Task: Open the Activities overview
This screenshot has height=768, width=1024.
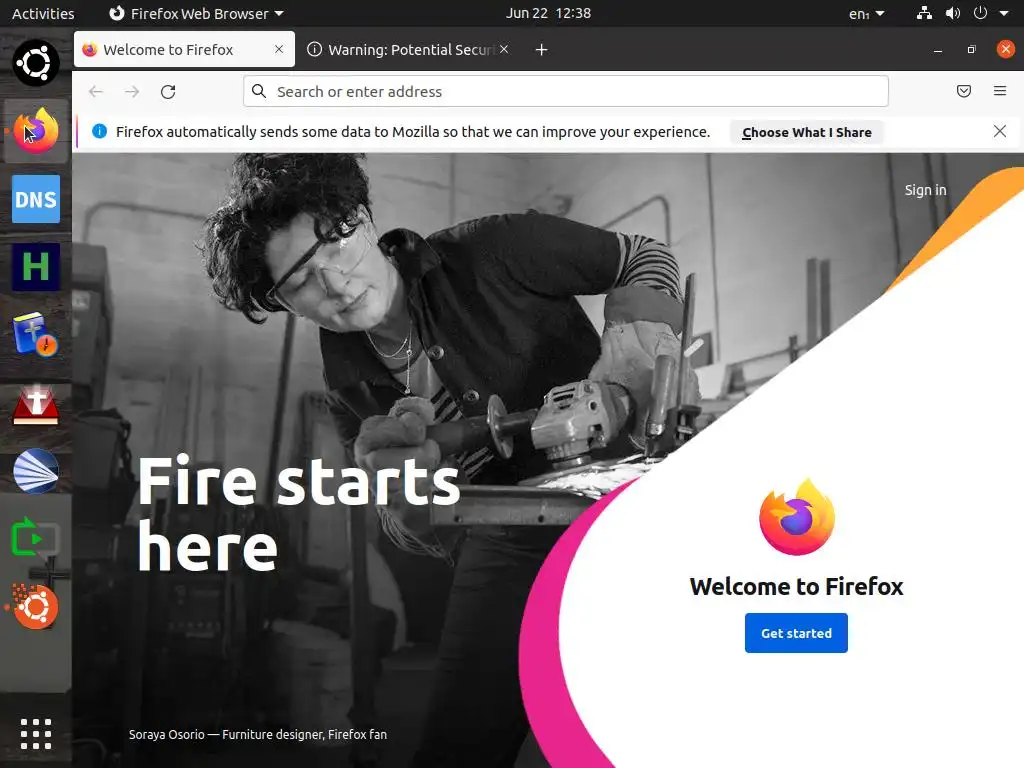Action: (43, 13)
